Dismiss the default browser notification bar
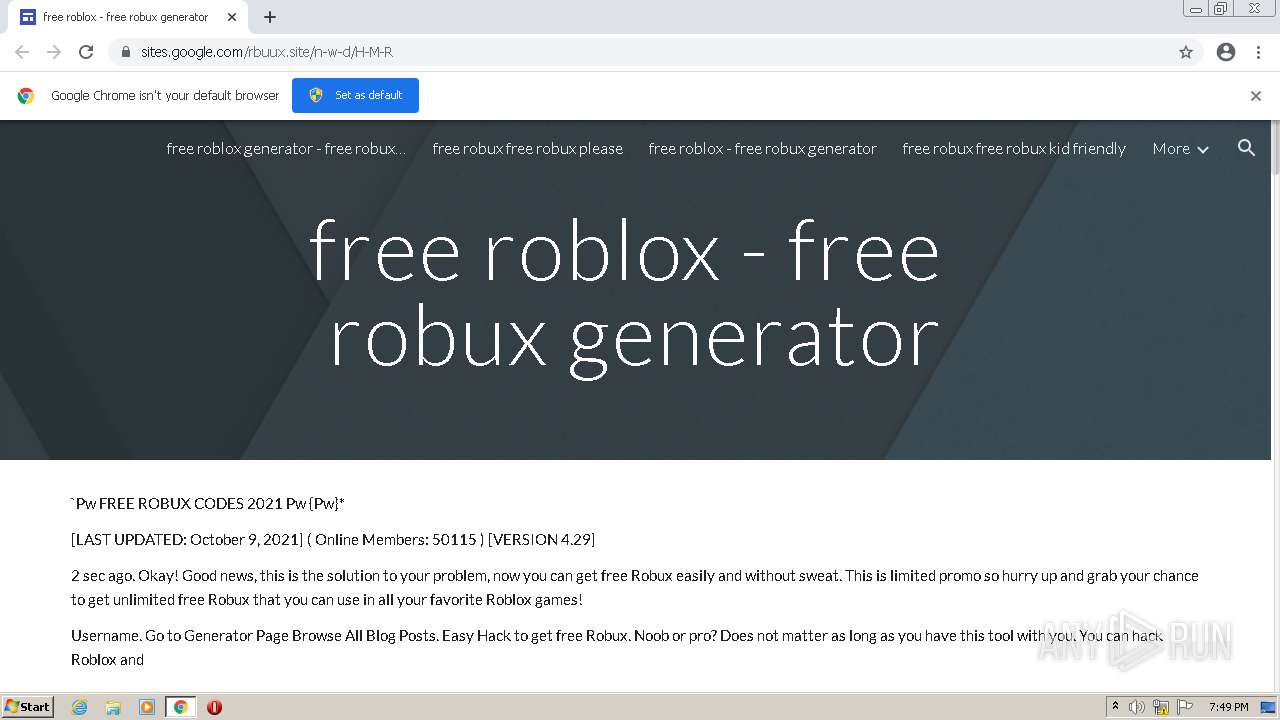 click(1256, 96)
